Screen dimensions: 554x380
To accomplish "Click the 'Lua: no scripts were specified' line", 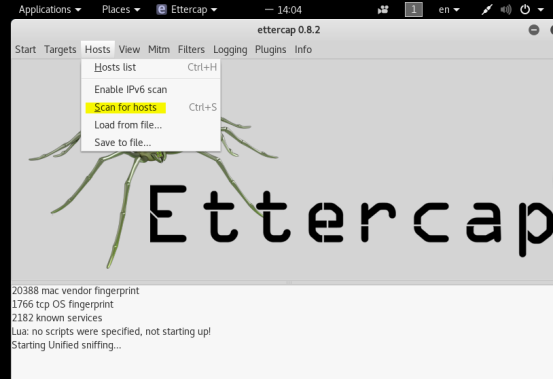I will click(x=111, y=332).
